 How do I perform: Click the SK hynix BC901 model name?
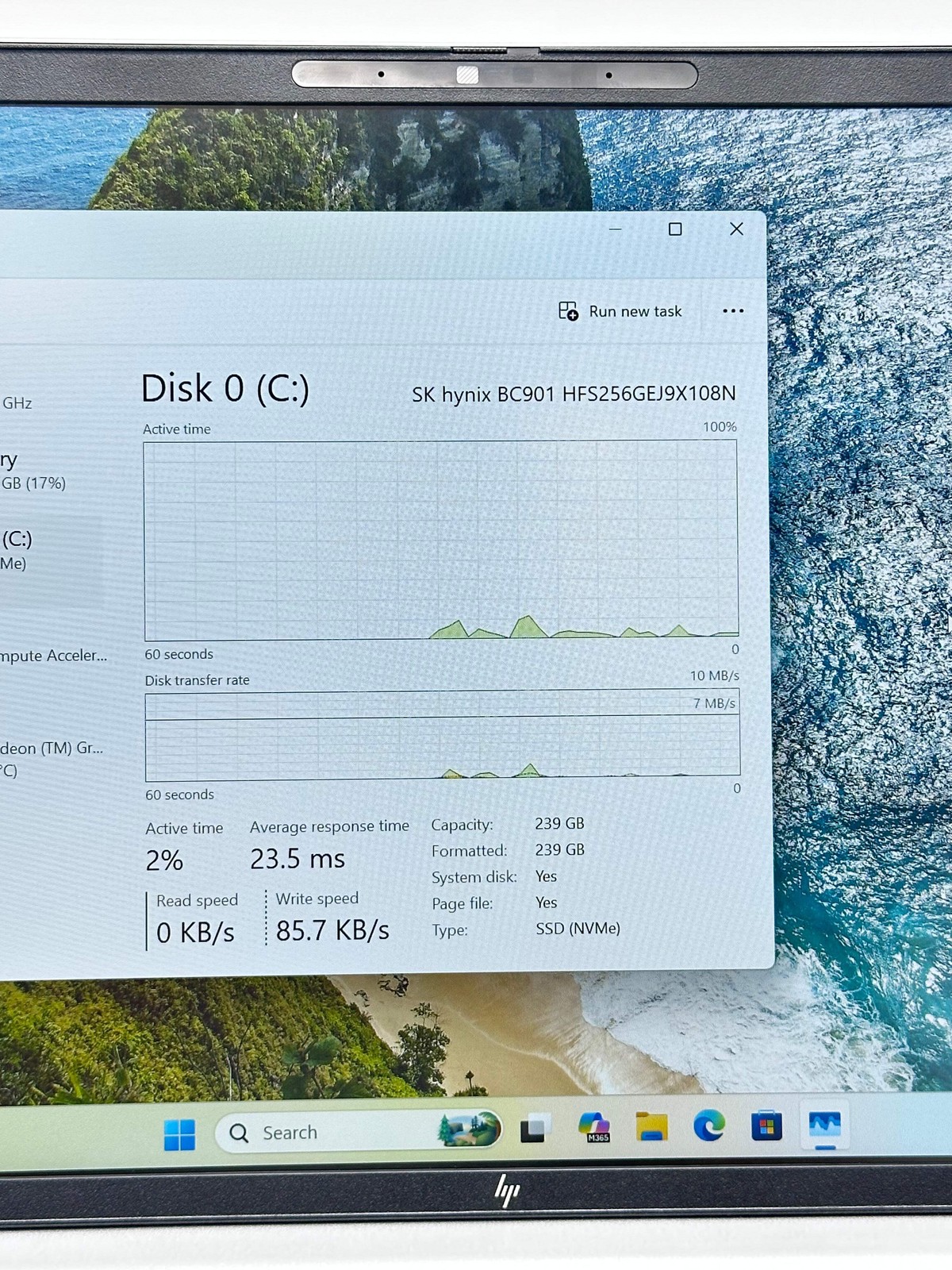coord(574,394)
